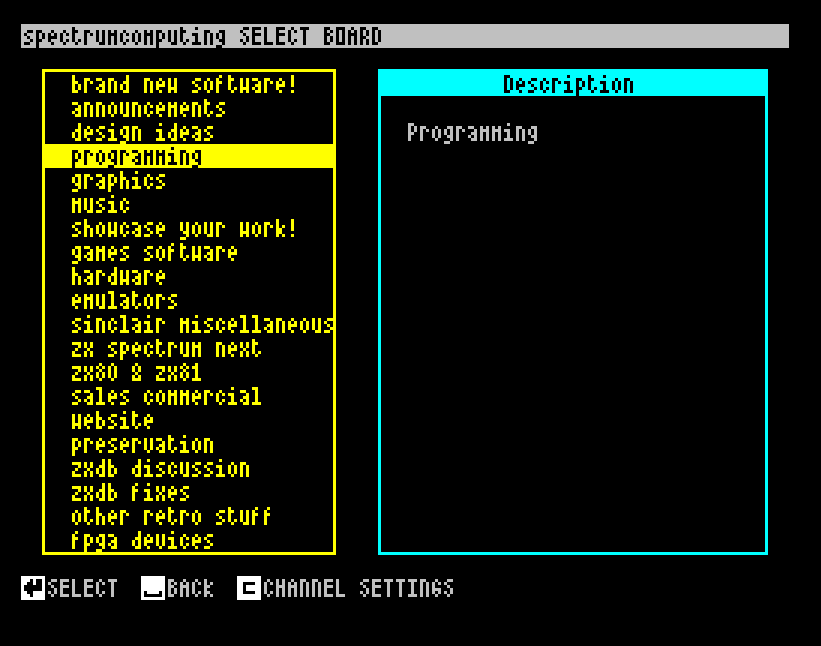Pick the 'music' board

(x=100, y=205)
